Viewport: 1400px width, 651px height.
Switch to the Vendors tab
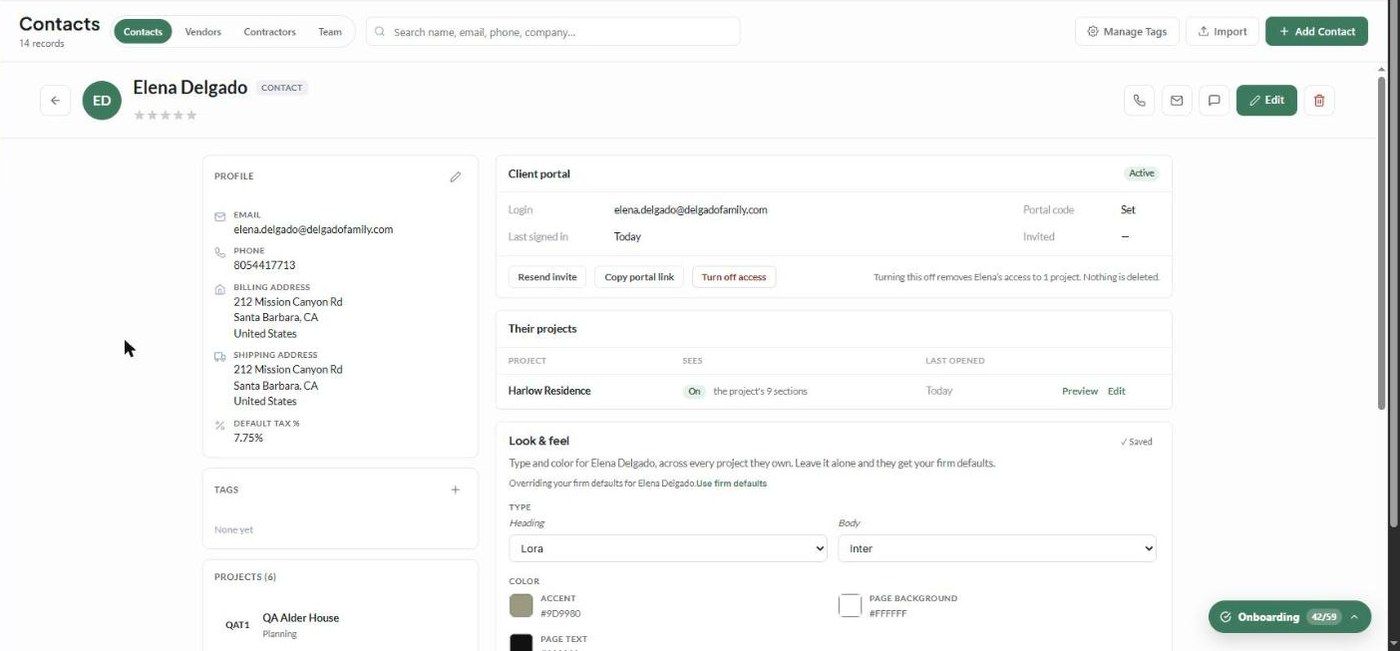tap(203, 32)
